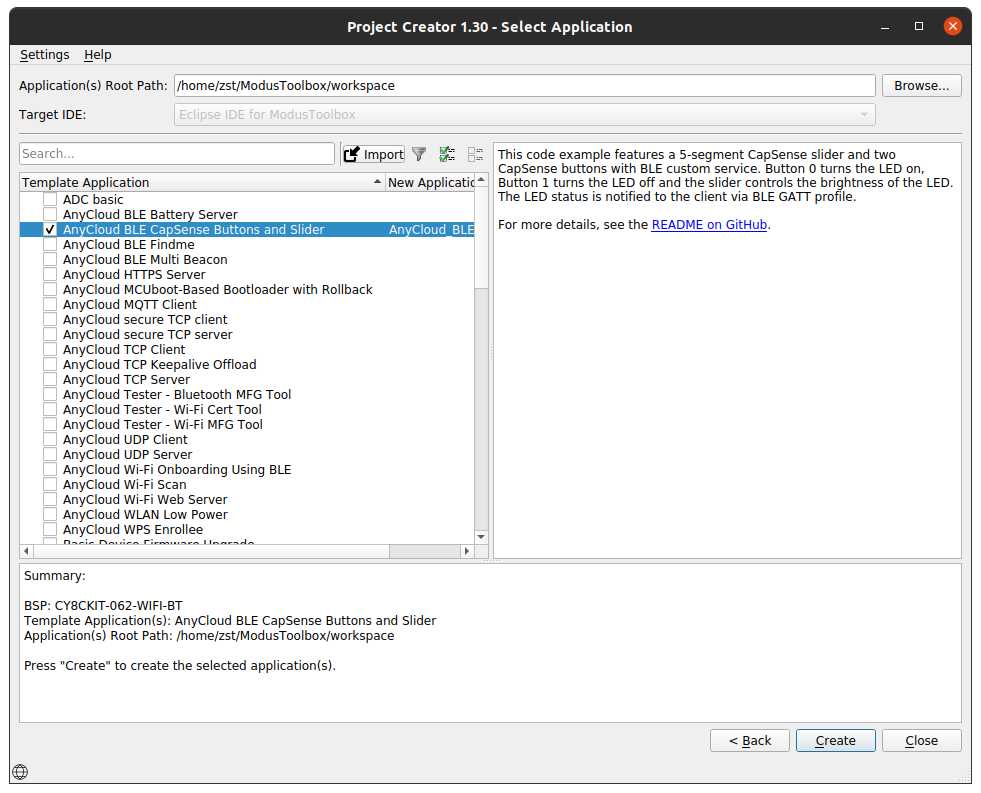Click the horizontal scrollbar left arrow

[x=26, y=551]
